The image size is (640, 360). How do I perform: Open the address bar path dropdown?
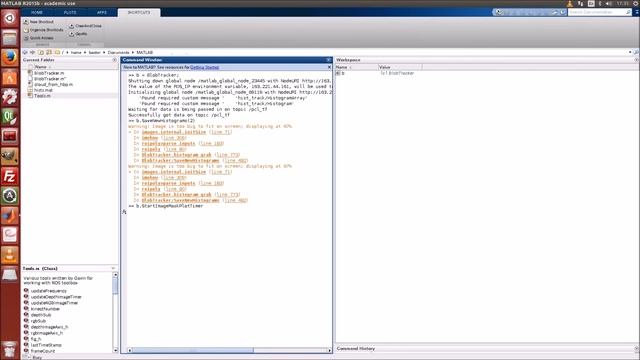click(x=630, y=52)
